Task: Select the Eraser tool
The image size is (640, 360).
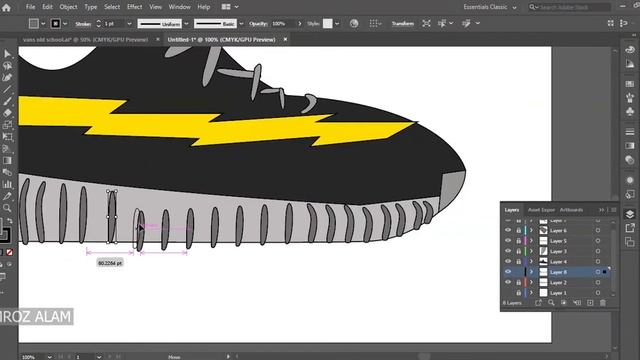Action: point(7,113)
